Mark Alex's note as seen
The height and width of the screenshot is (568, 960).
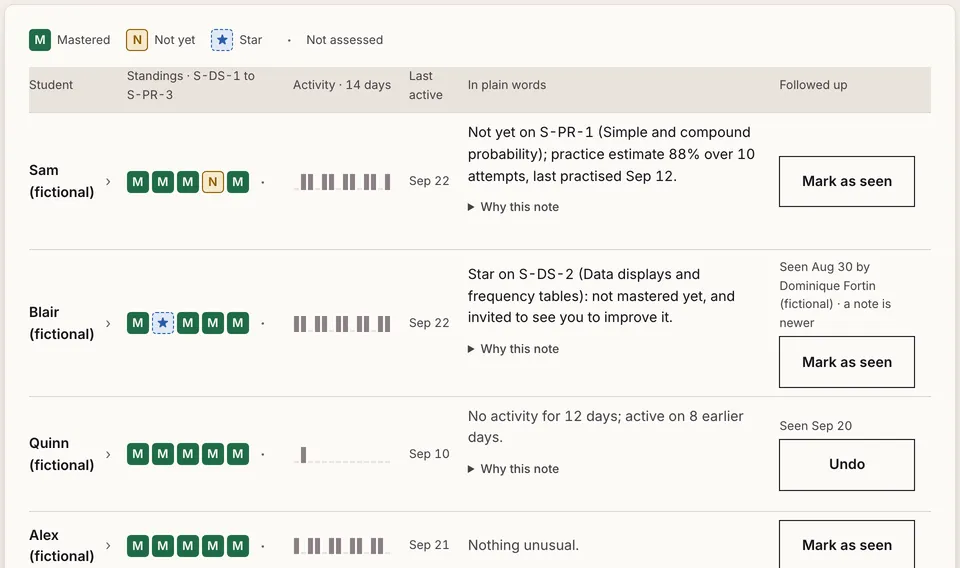point(847,544)
